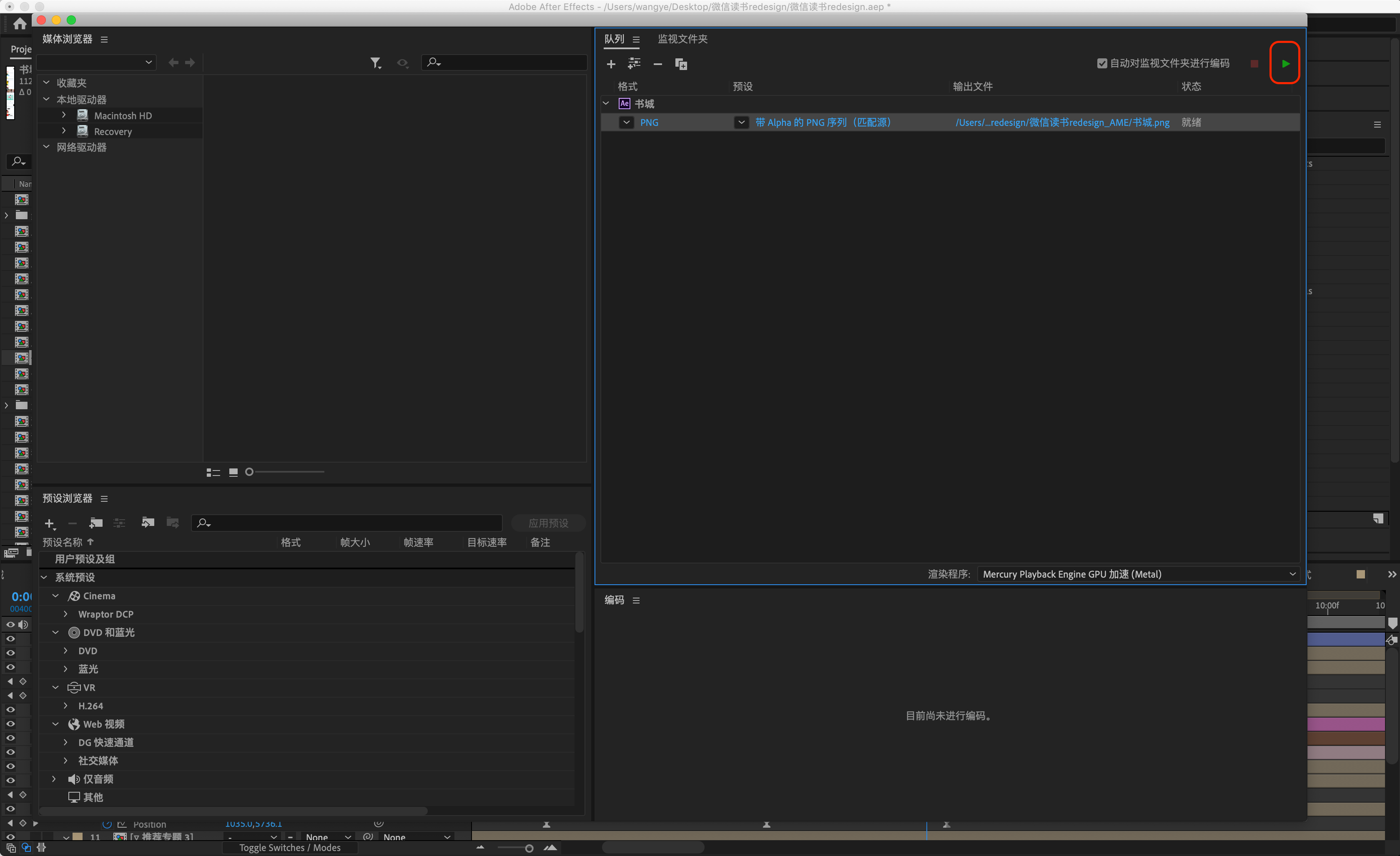Click the red Stop Queue button

pyautogui.click(x=1254, y=64)
